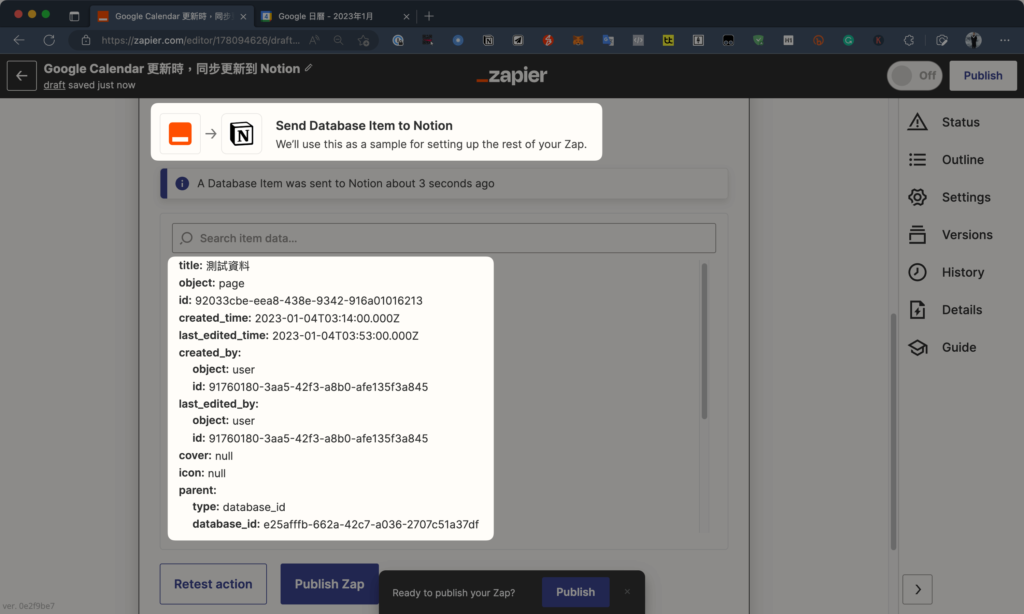Click the icon: null row
This screenshot has width=1024, height=614.
(202, 473)
